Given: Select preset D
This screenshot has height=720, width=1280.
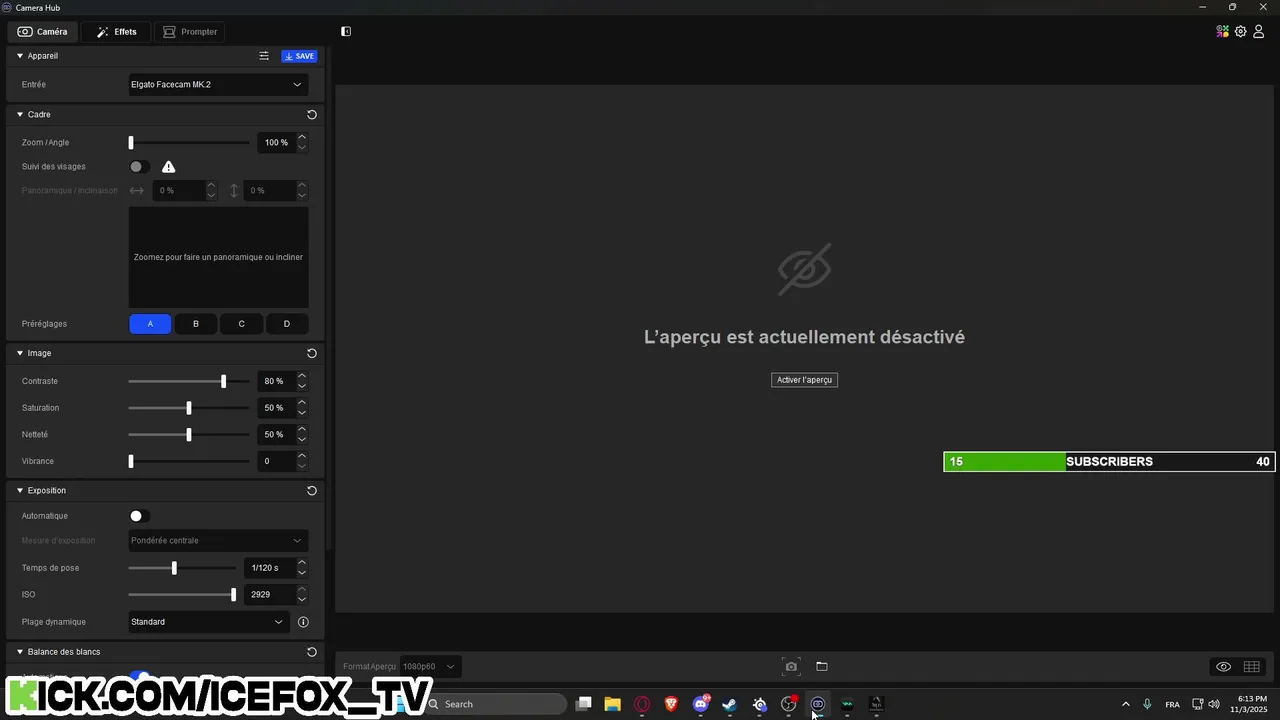Looking at the screenshot, I should (x=287, y=324).
